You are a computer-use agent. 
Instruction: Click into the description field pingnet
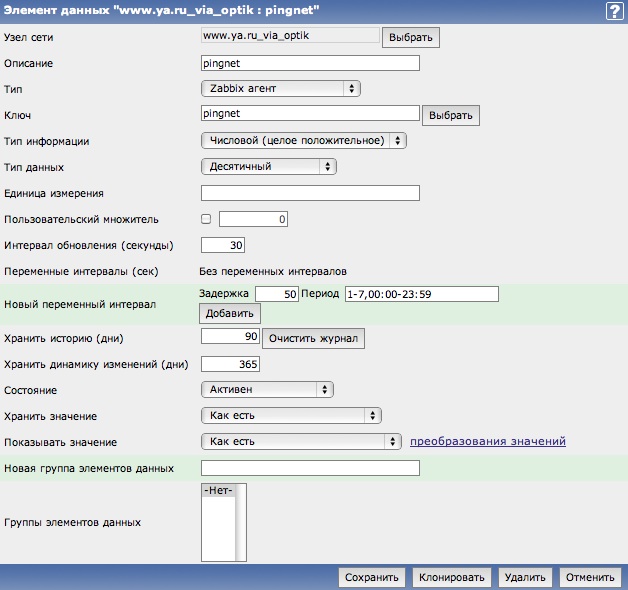[x=310, y=63]
